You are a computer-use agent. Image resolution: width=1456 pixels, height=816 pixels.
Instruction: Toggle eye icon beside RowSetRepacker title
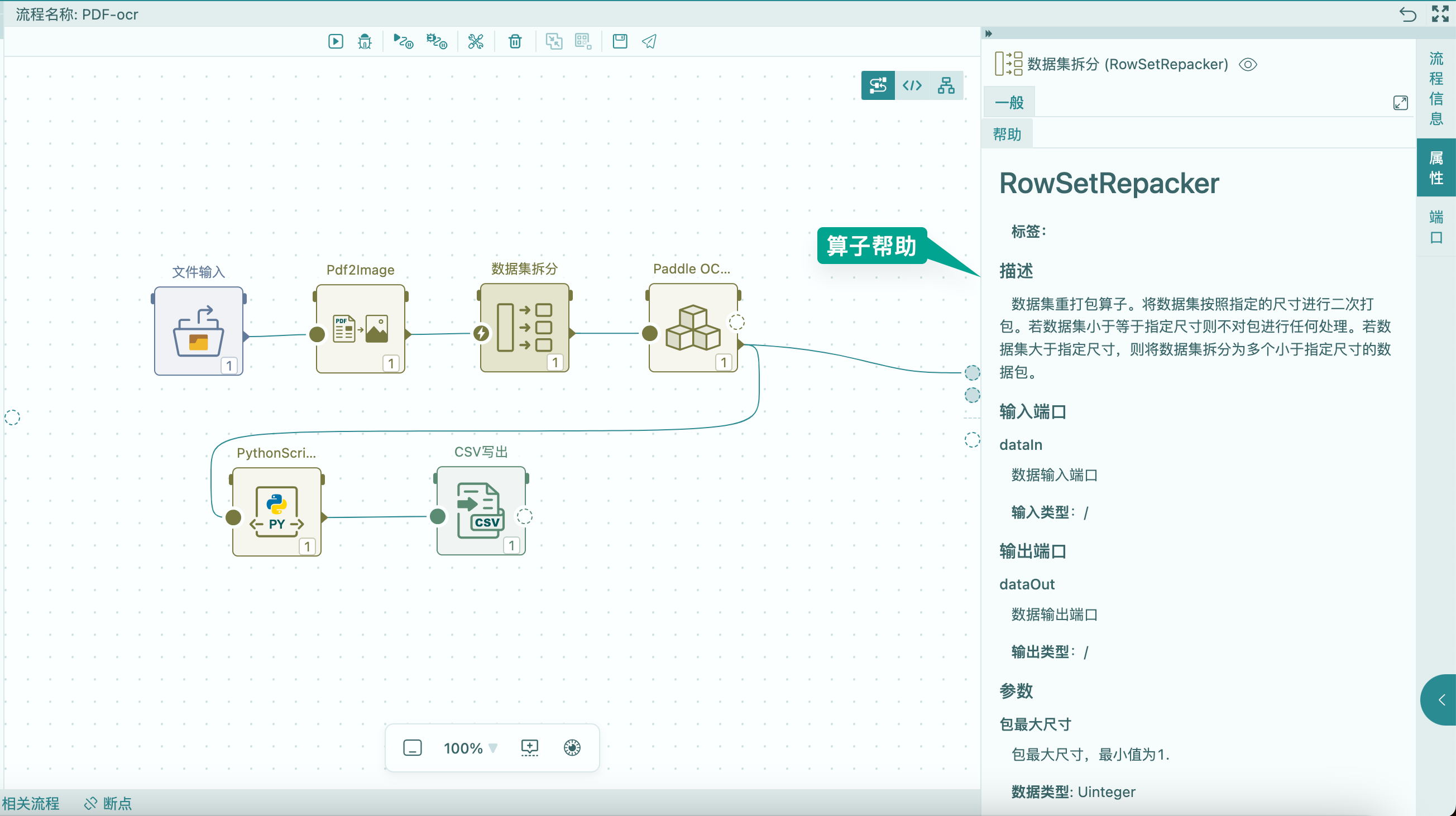coord(1247,64)
